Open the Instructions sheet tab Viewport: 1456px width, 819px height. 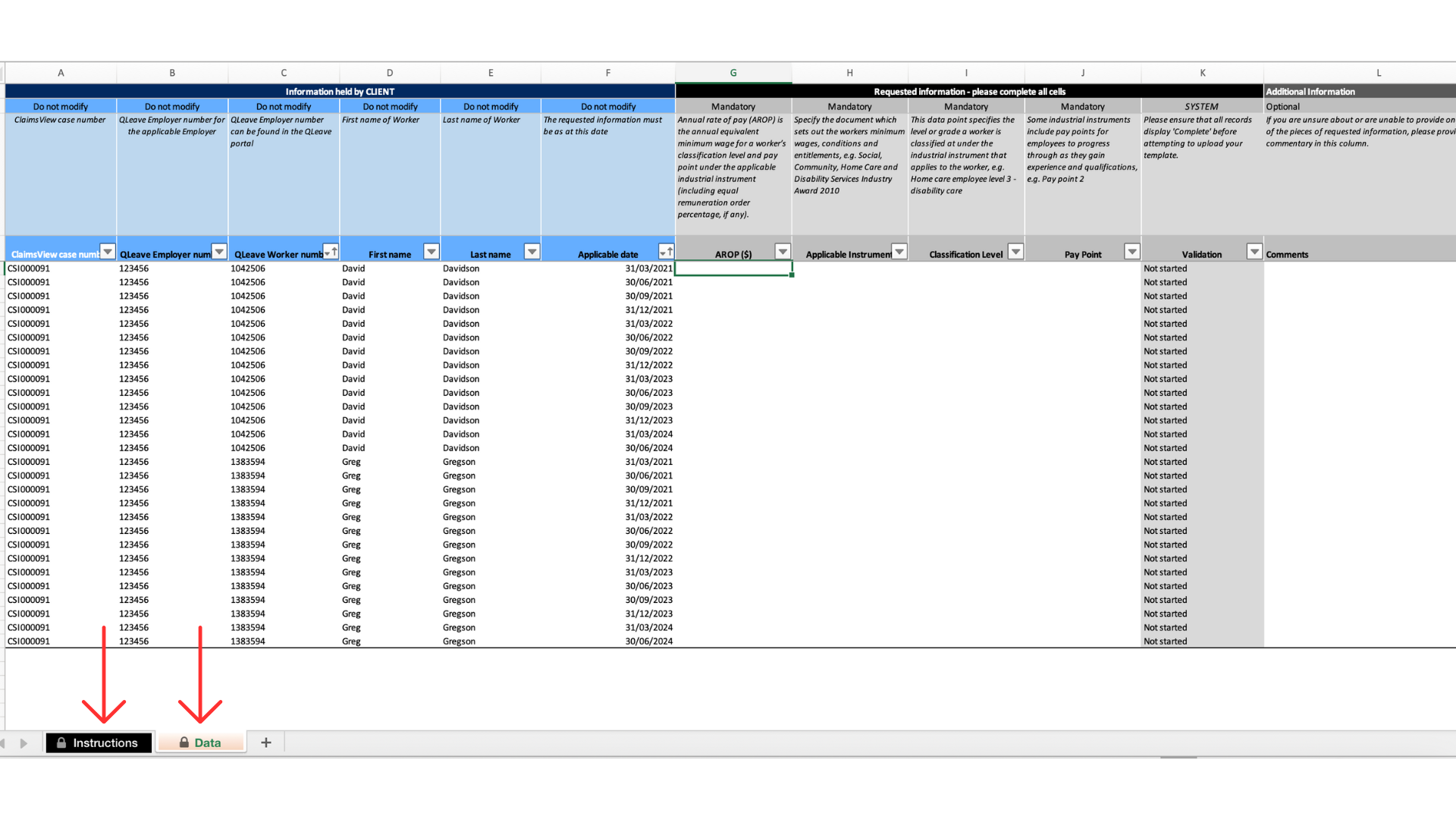tap(99, 743)
